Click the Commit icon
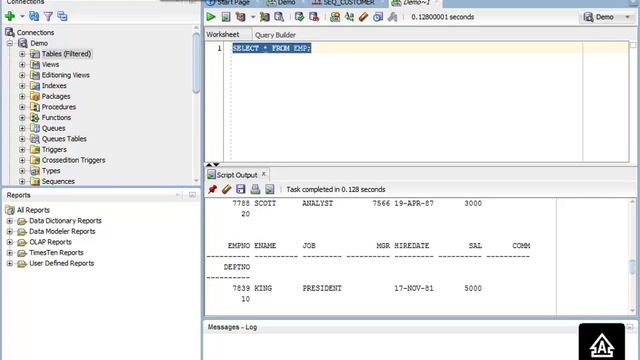640x360 pixels. [x=300, y=17]
